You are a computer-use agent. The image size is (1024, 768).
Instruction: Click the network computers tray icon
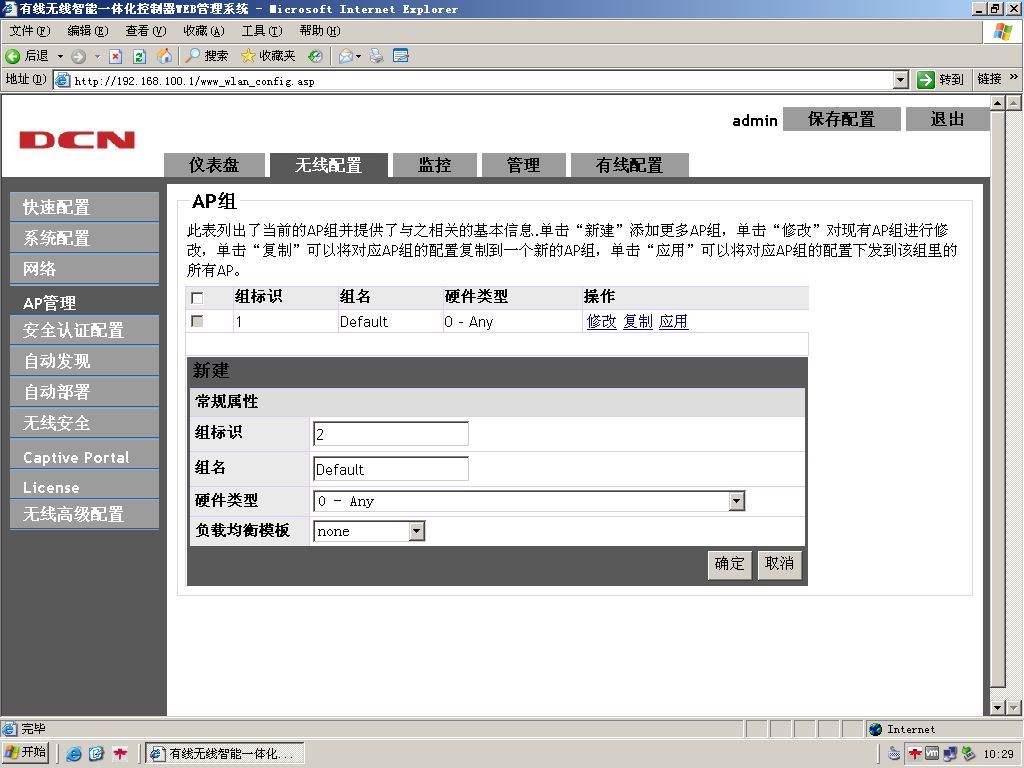click(950, 754)
